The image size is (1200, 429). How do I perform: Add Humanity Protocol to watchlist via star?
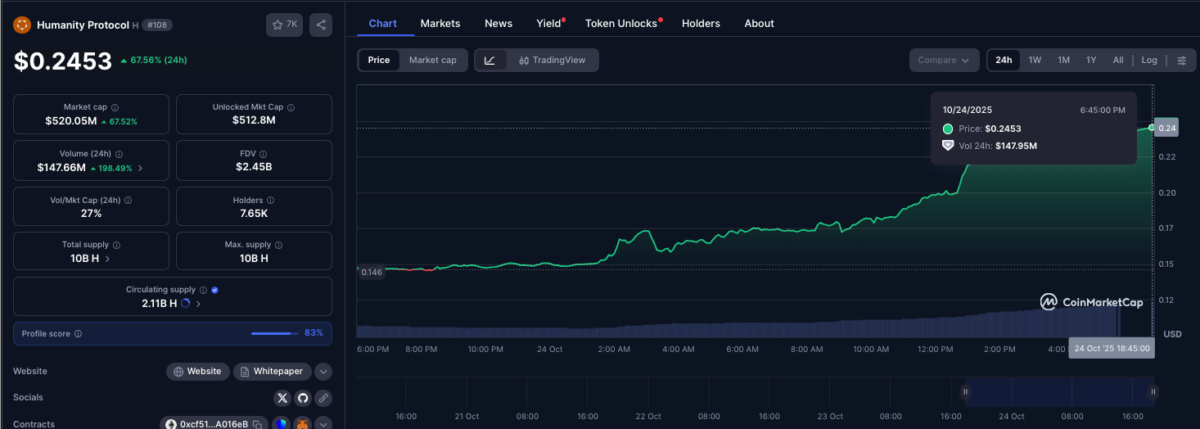tap(284, 24)
